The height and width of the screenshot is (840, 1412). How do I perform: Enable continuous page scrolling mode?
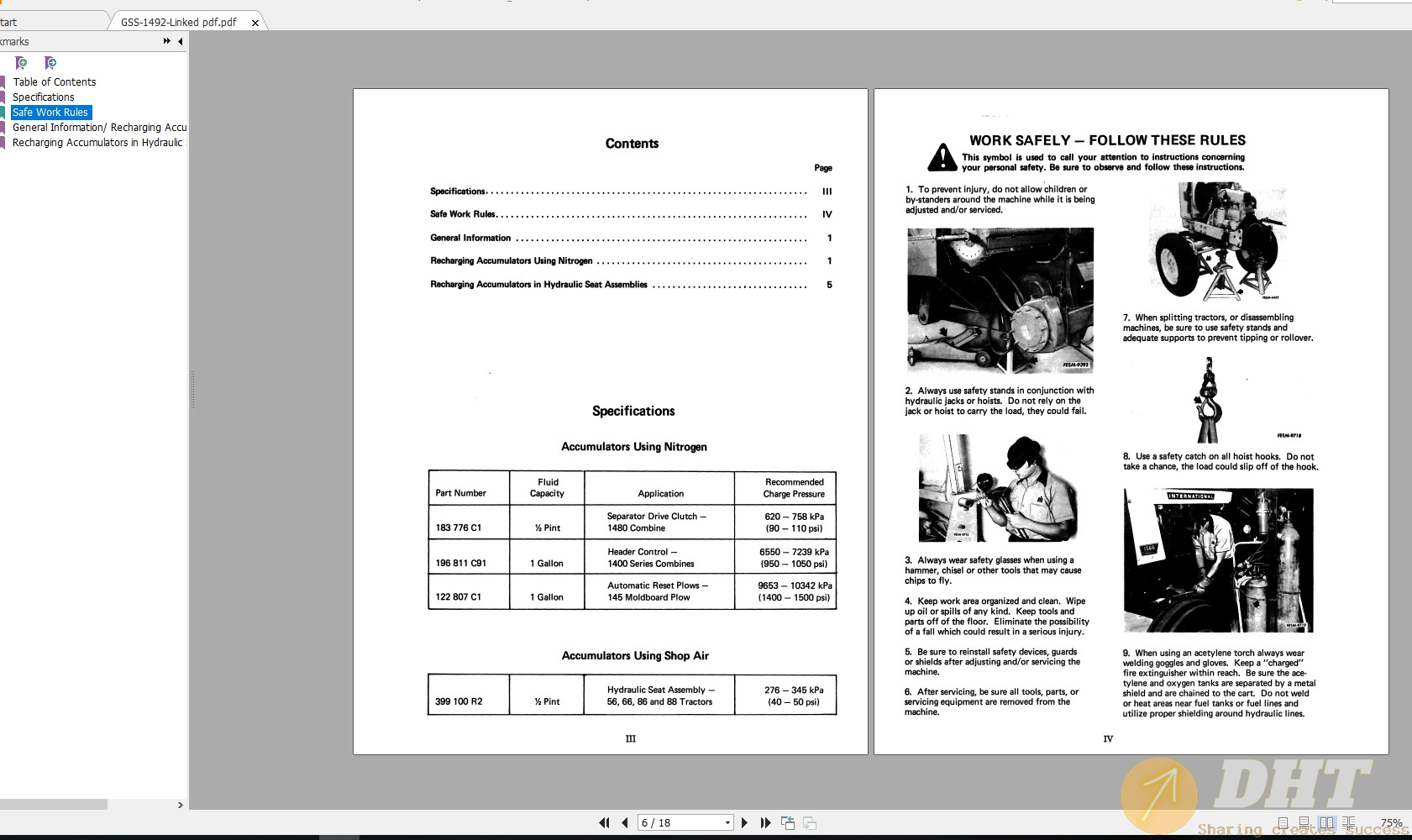click(1304, 823)
